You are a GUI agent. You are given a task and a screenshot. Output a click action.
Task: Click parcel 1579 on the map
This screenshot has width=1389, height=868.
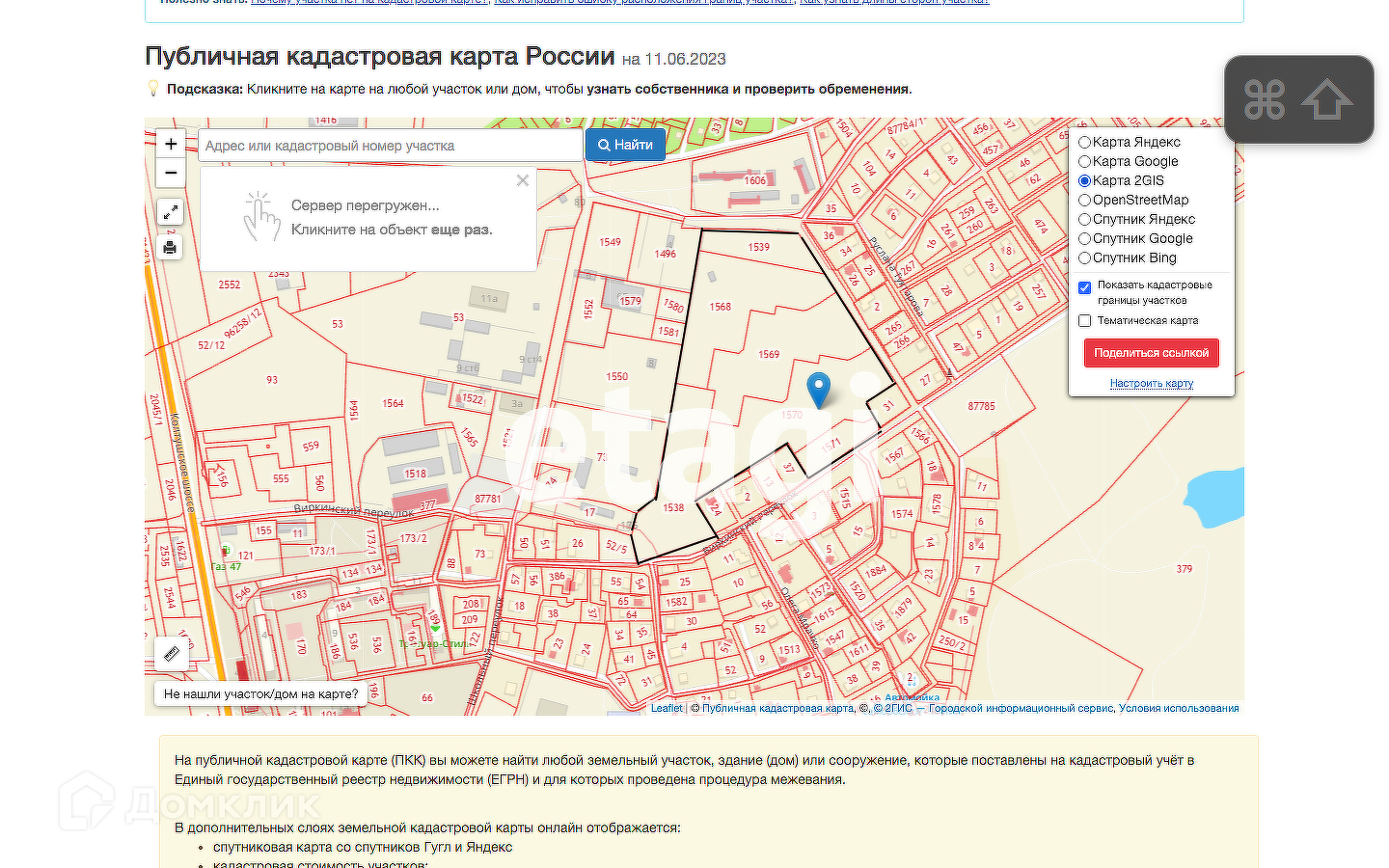tap(631, 301)
